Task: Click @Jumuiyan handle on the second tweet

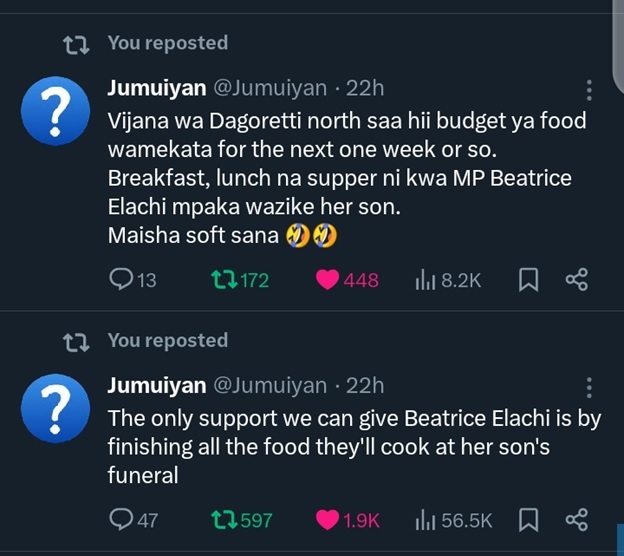Action: [269, 385]
